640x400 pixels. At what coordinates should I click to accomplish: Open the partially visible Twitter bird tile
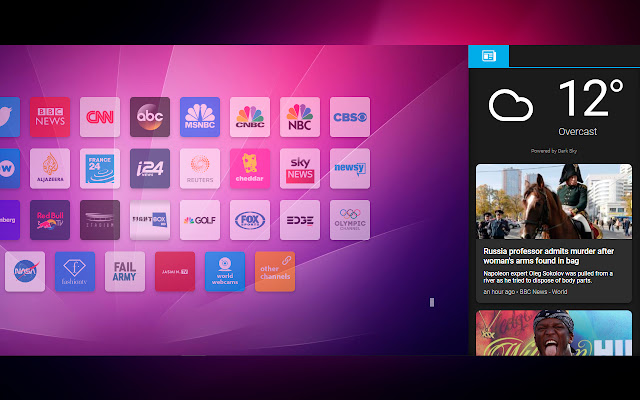click(x=10, y=117)
